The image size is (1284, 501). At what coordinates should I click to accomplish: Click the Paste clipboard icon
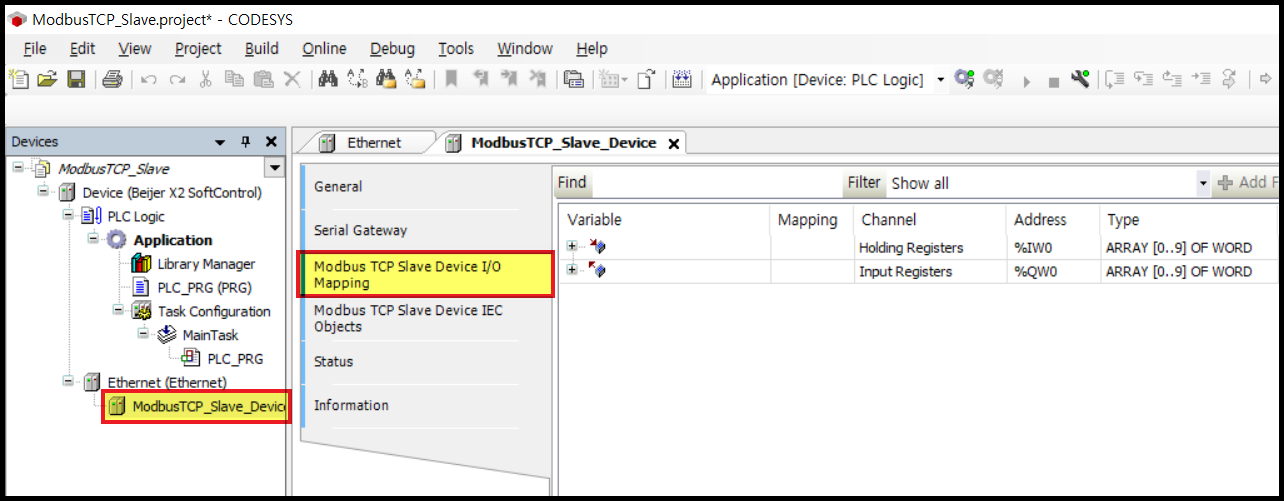click(263, 80)
